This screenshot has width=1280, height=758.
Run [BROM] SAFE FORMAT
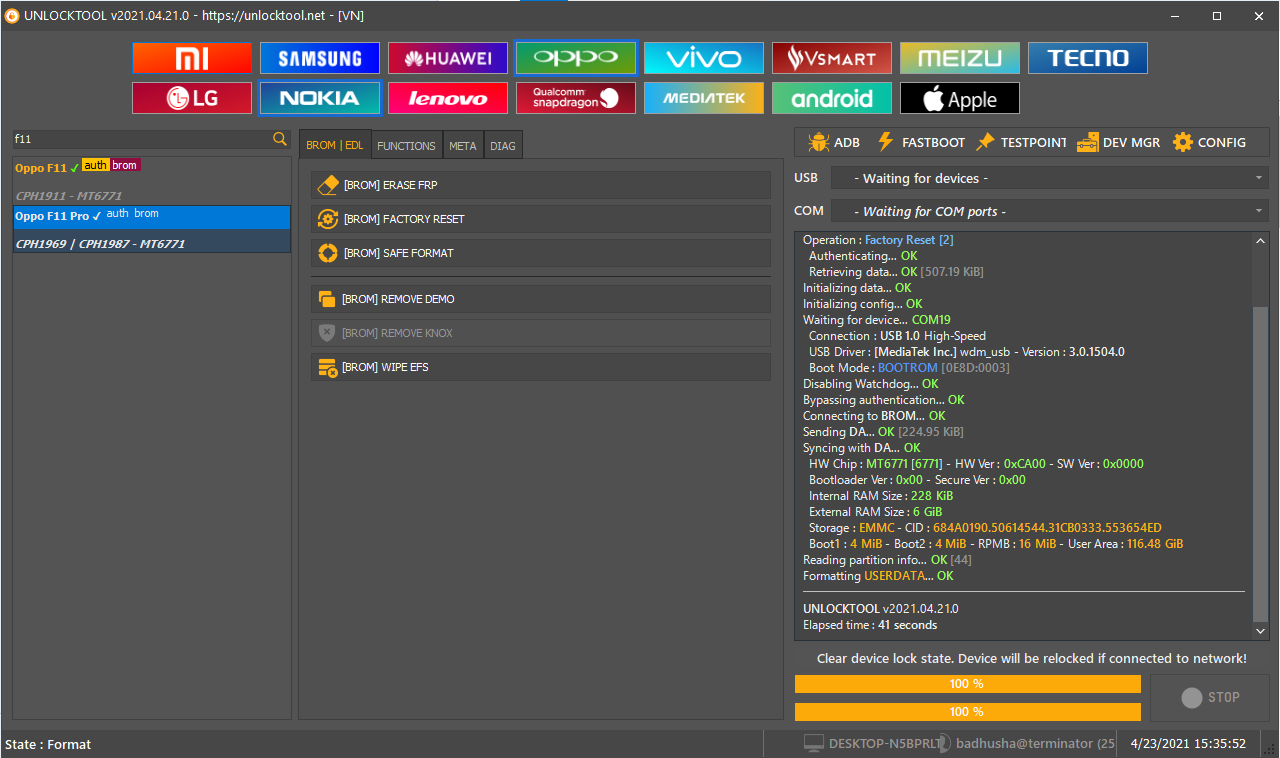coord(541,253)
